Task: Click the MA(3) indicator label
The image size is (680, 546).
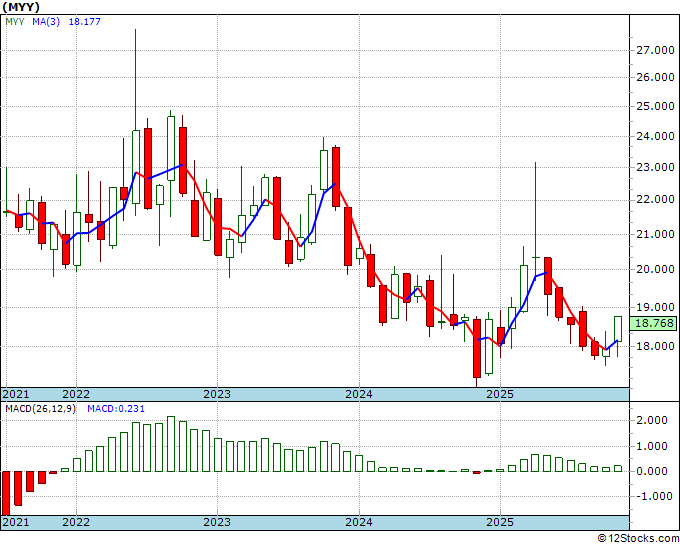Action: (46, 22)
